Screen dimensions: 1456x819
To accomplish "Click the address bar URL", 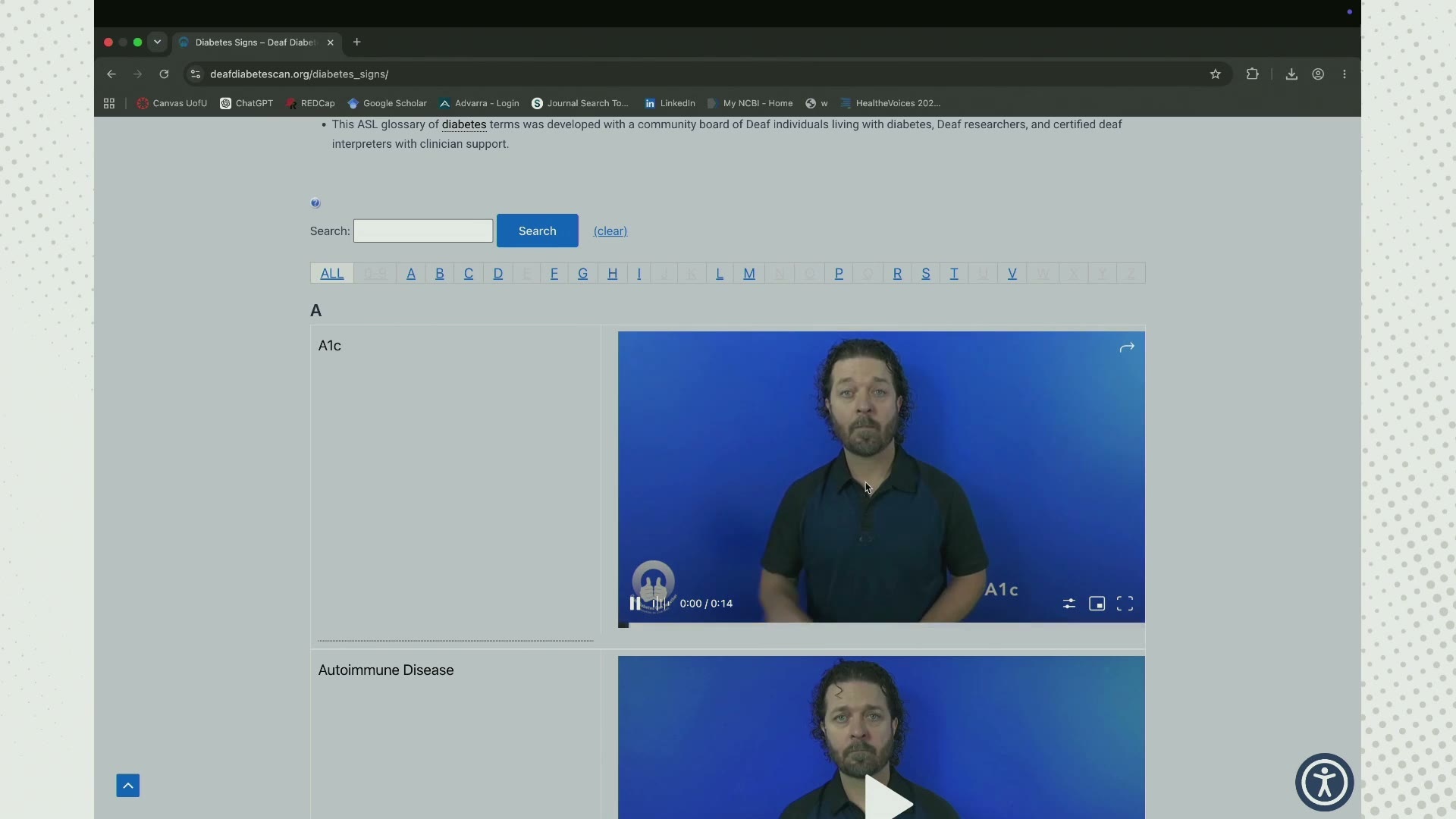I will tap(299, 74).
